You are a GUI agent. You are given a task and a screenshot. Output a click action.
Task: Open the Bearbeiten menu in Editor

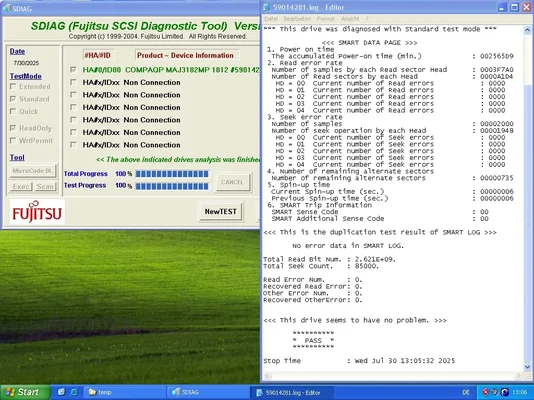pos(297,19)
